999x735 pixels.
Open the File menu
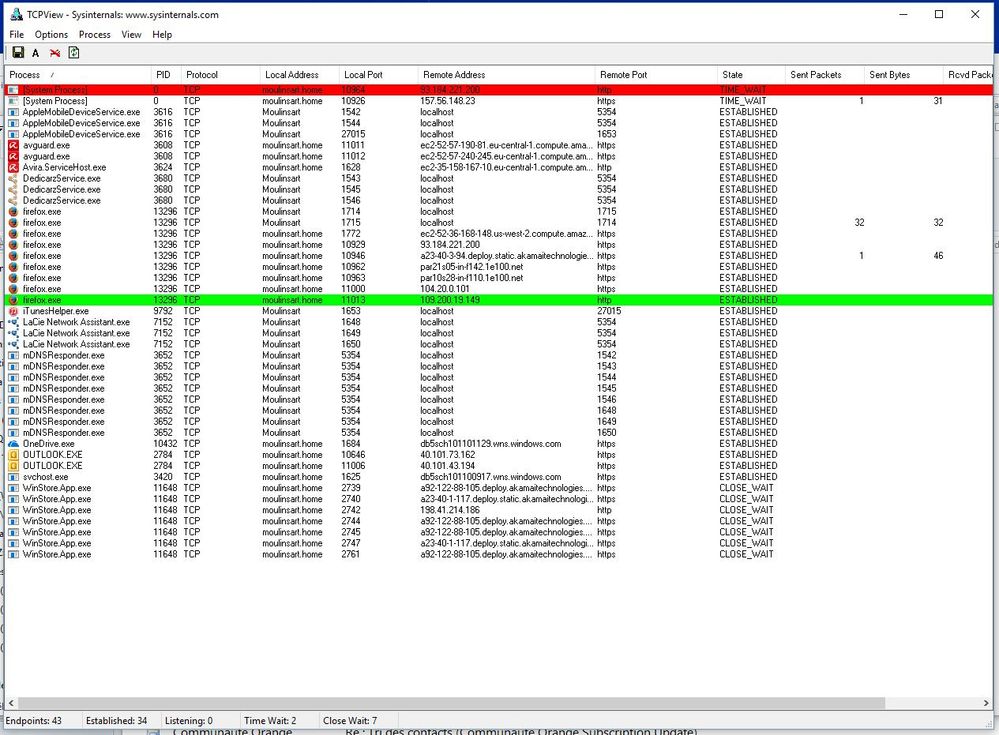click(17, 34)
